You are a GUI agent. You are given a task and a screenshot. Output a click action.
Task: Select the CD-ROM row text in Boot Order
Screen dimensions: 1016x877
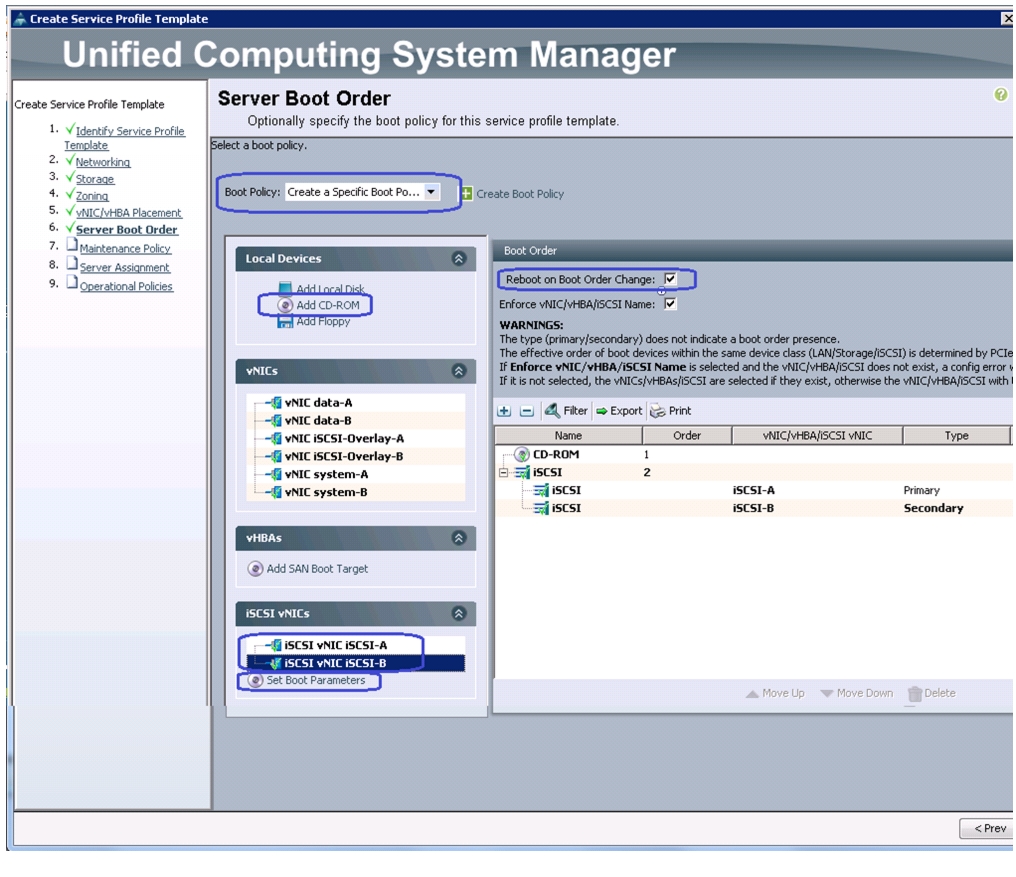[x=556, y=454]
